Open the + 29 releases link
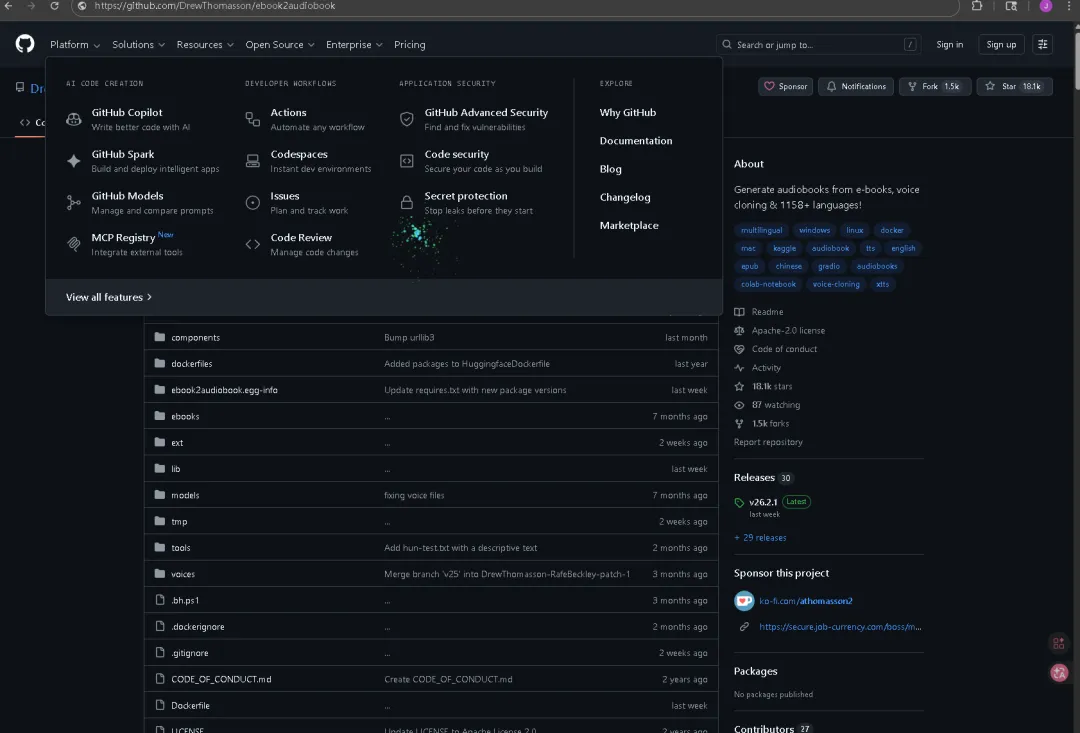1080x733 pixels. pyautogui.click(x=760, y=537)
